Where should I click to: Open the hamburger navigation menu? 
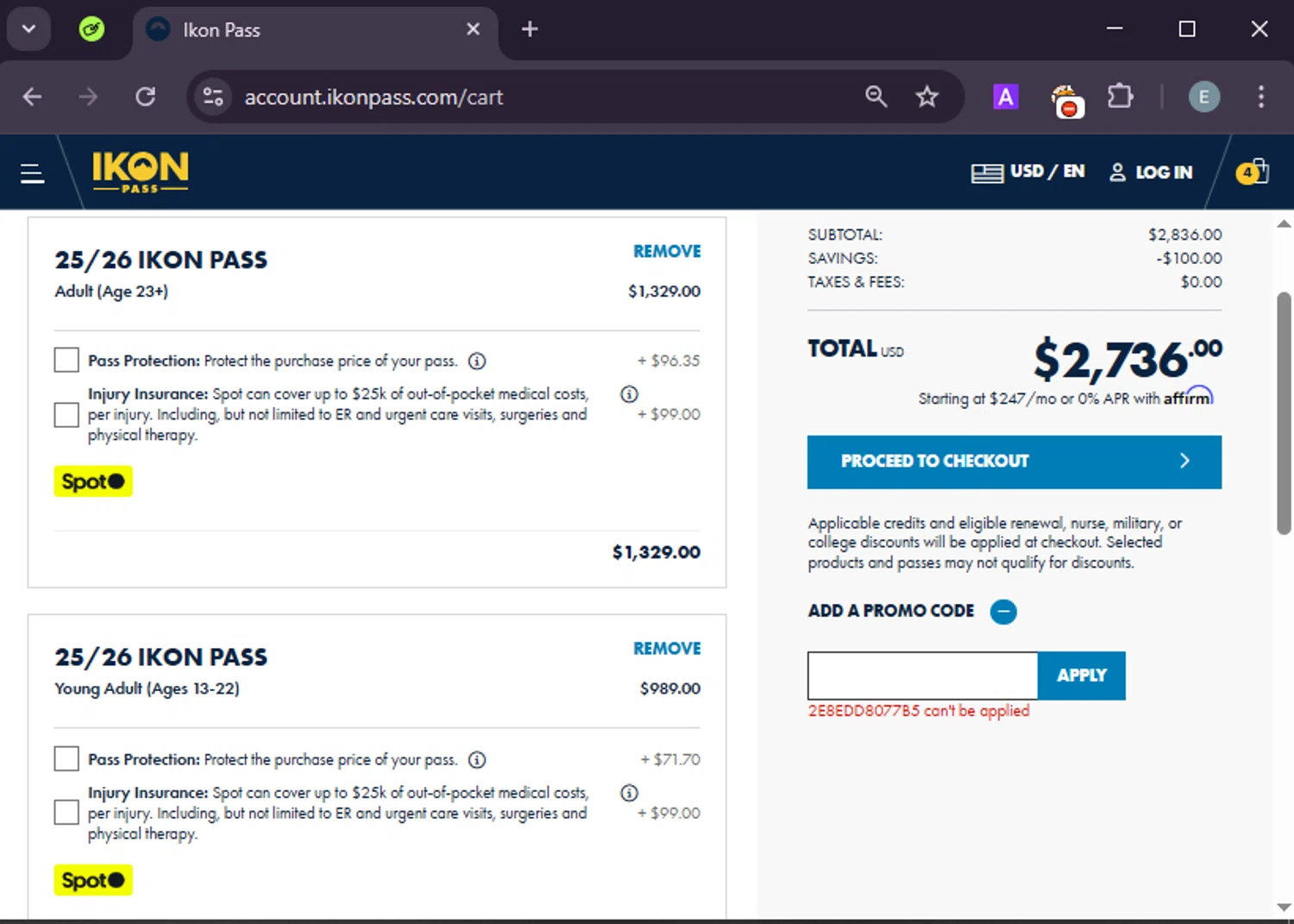tap(32, 173)
